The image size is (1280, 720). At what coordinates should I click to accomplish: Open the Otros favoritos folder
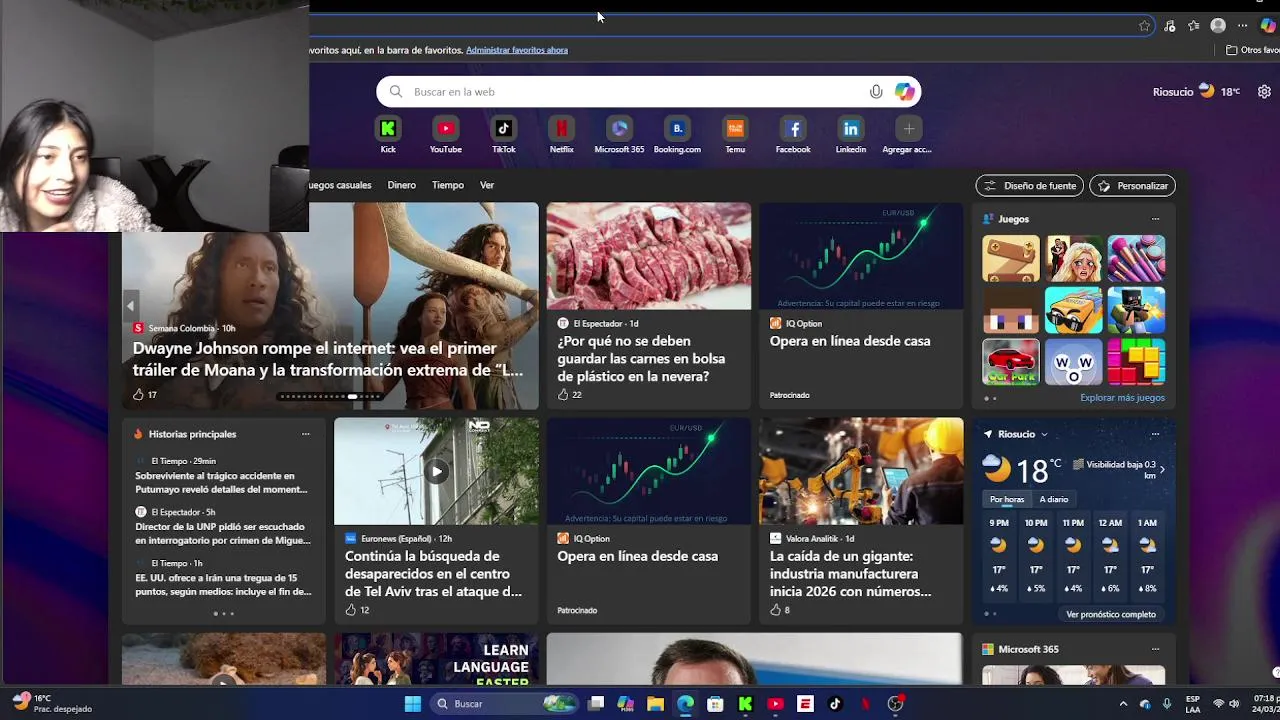pos(1252,50)
